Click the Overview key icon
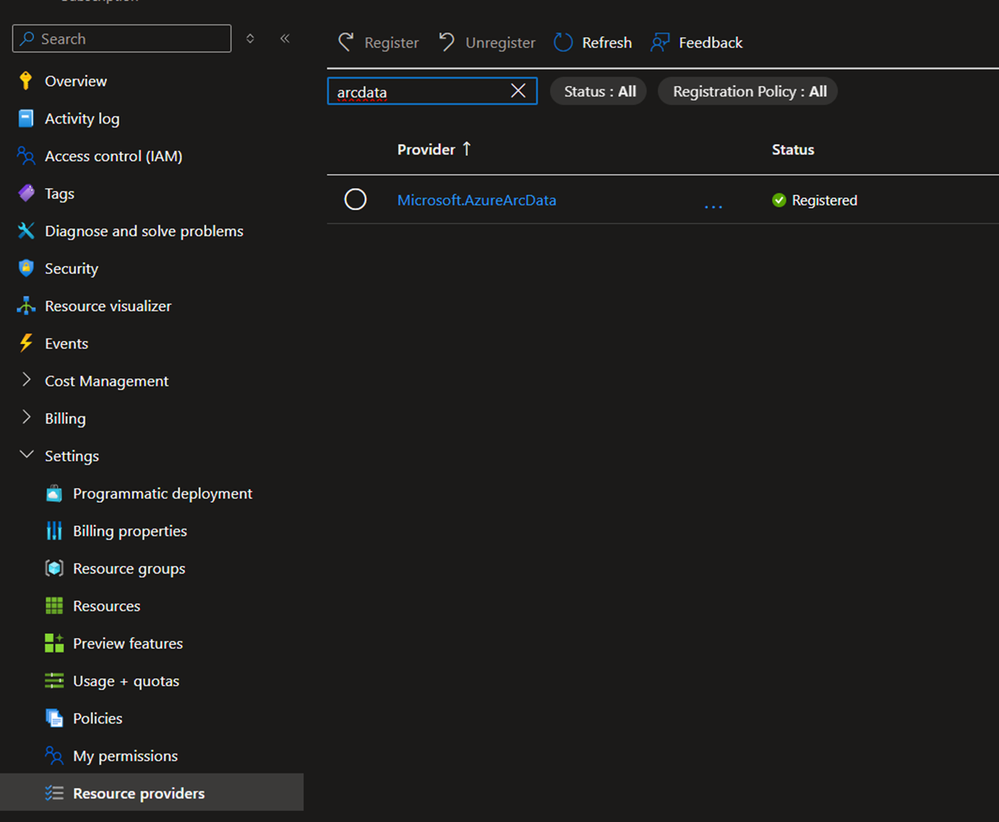 [25, 81]
